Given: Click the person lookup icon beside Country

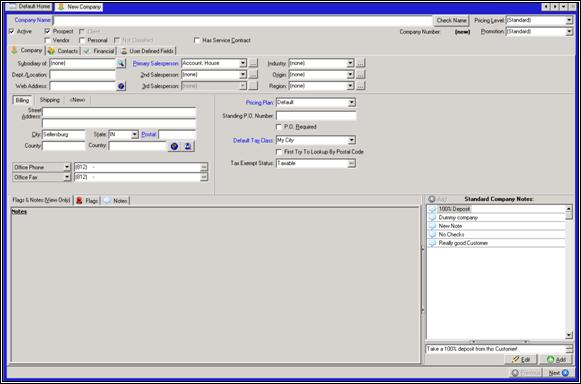Looking at the screenshot, I should [x=187, y=146].
